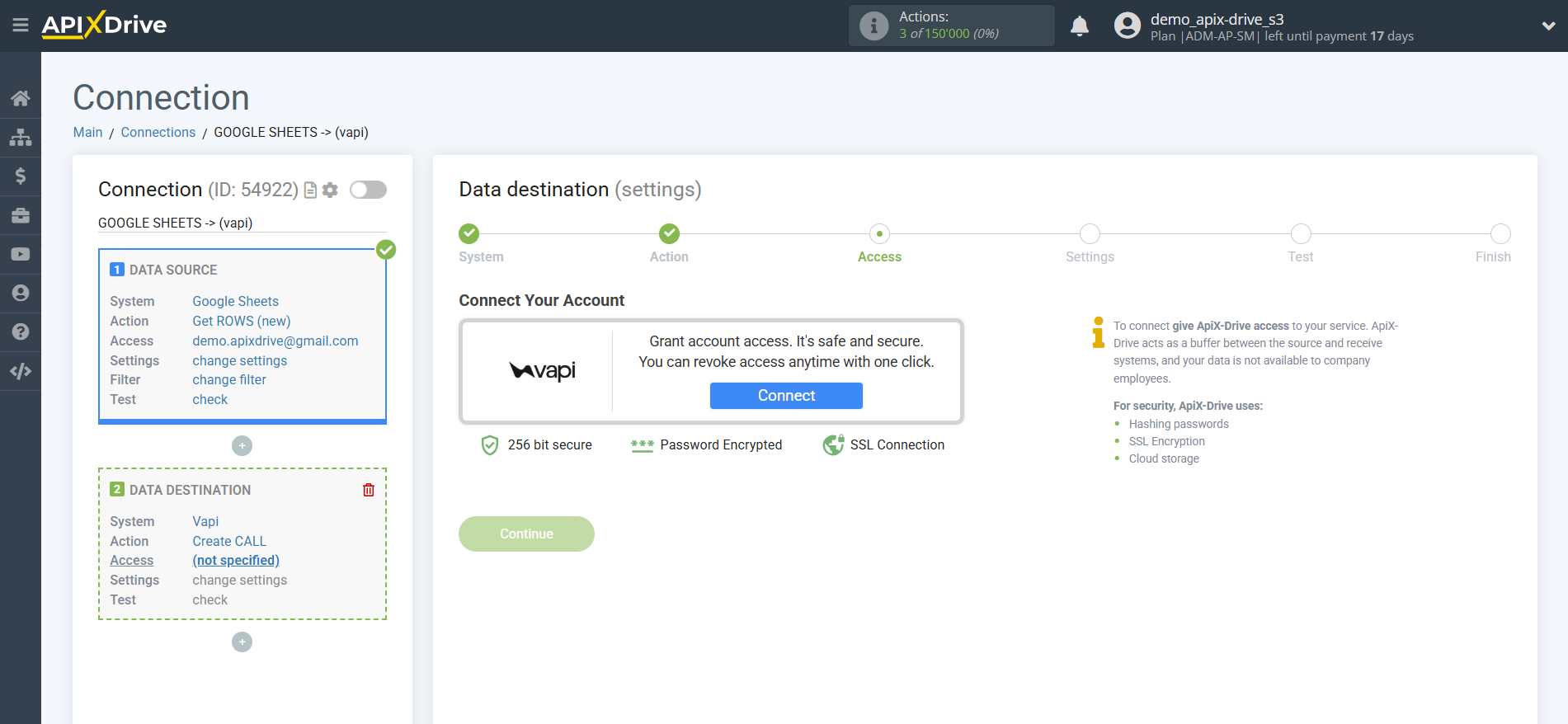1568x724 pixels.
Task: Click the Actions info icon
Action: [x=873, y=26]
